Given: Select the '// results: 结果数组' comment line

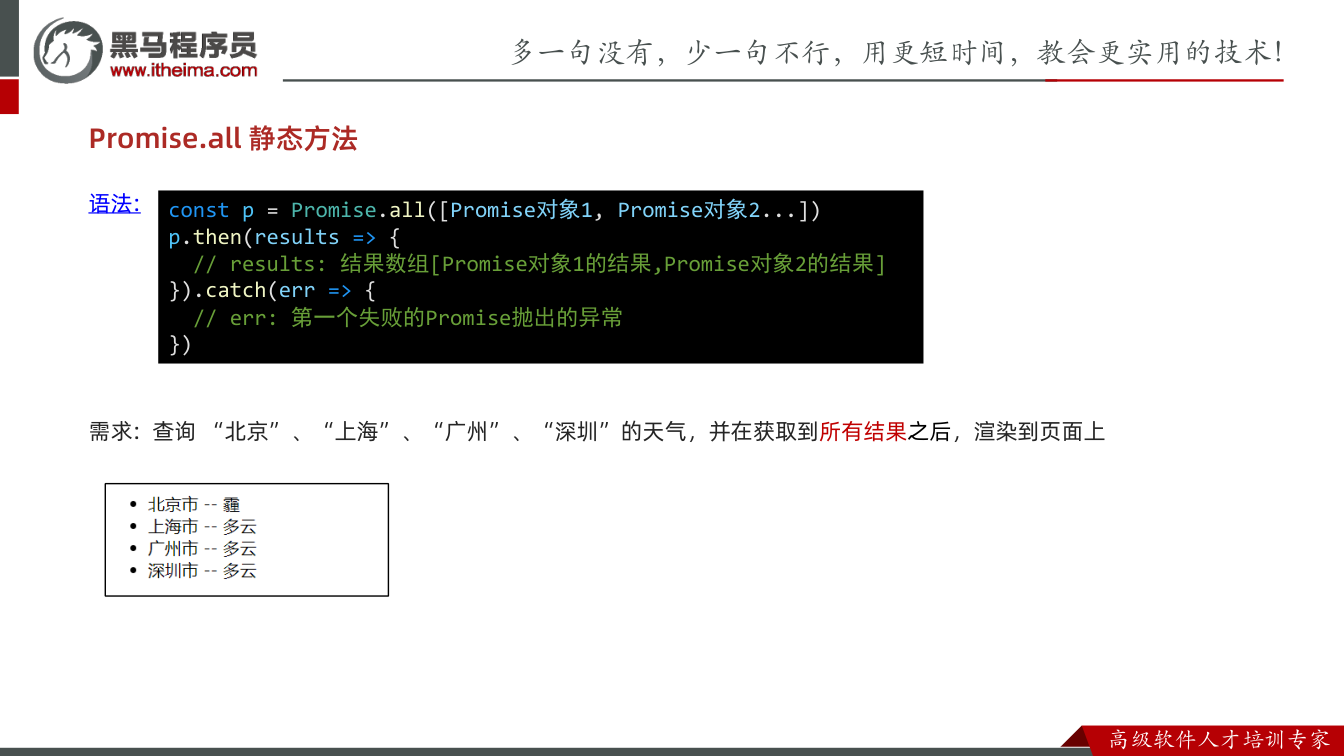Looking at the screenshot, I should tap(540, 264).
